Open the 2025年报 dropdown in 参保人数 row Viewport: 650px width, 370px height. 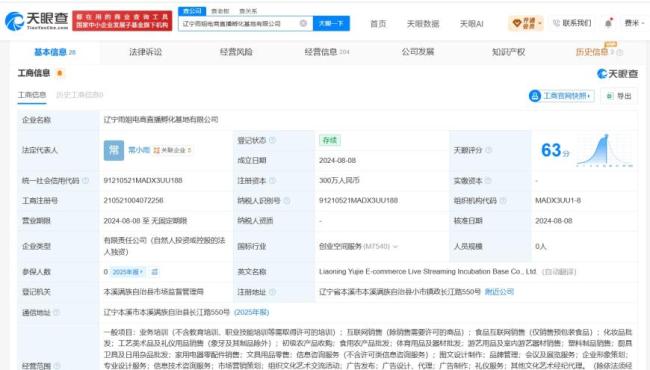point(128,272)
